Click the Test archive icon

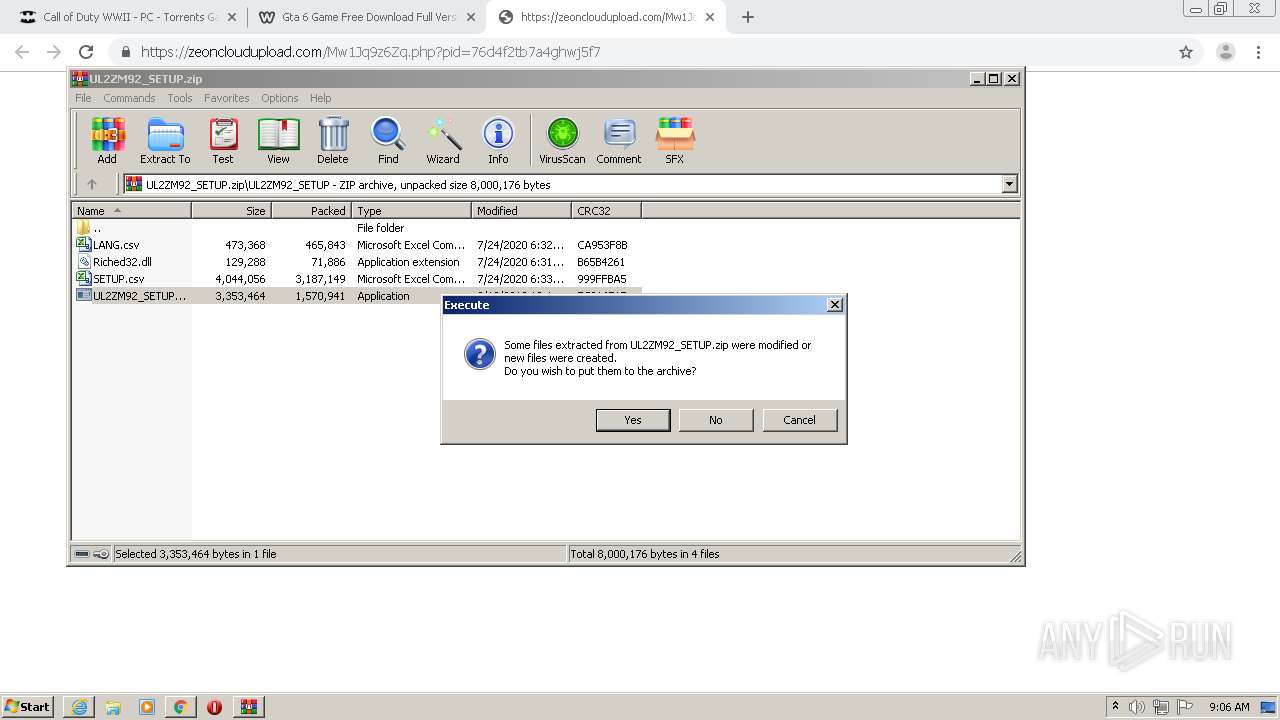(x=223, y=140)
